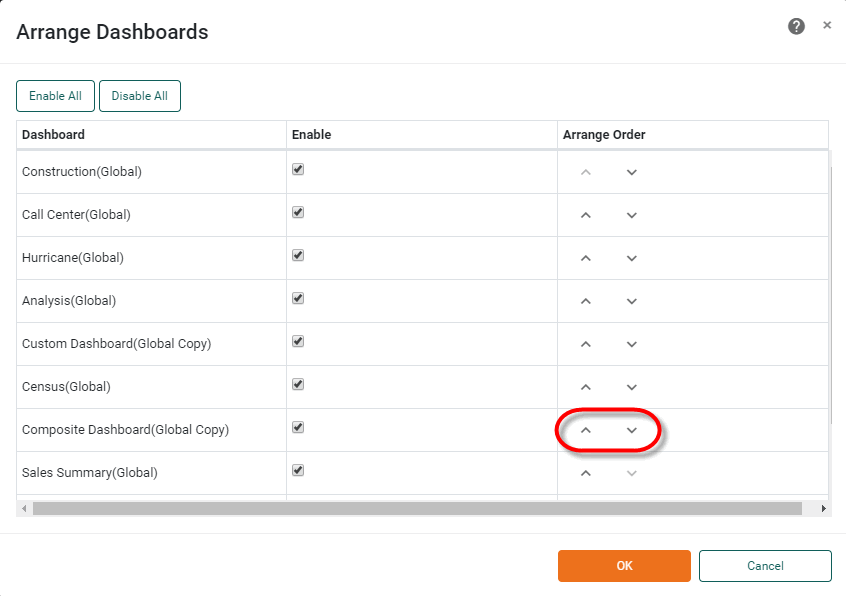Disable the Hurricane dashboard checkbox
This screenshot has height=596, width=846.
[x=297, y=255]
